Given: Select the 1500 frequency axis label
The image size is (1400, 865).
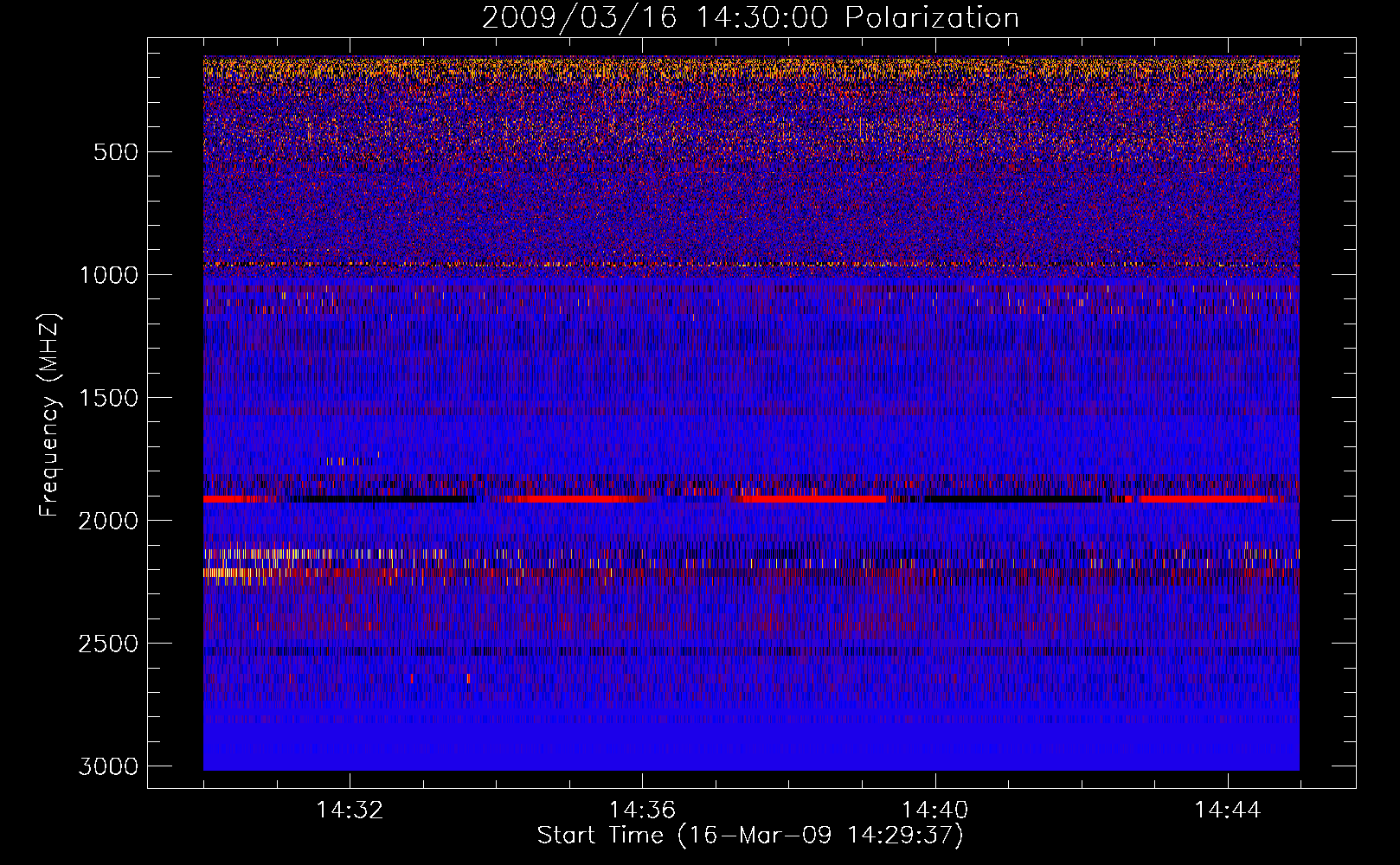Looking at the screenshot, I should pos(108,398).
